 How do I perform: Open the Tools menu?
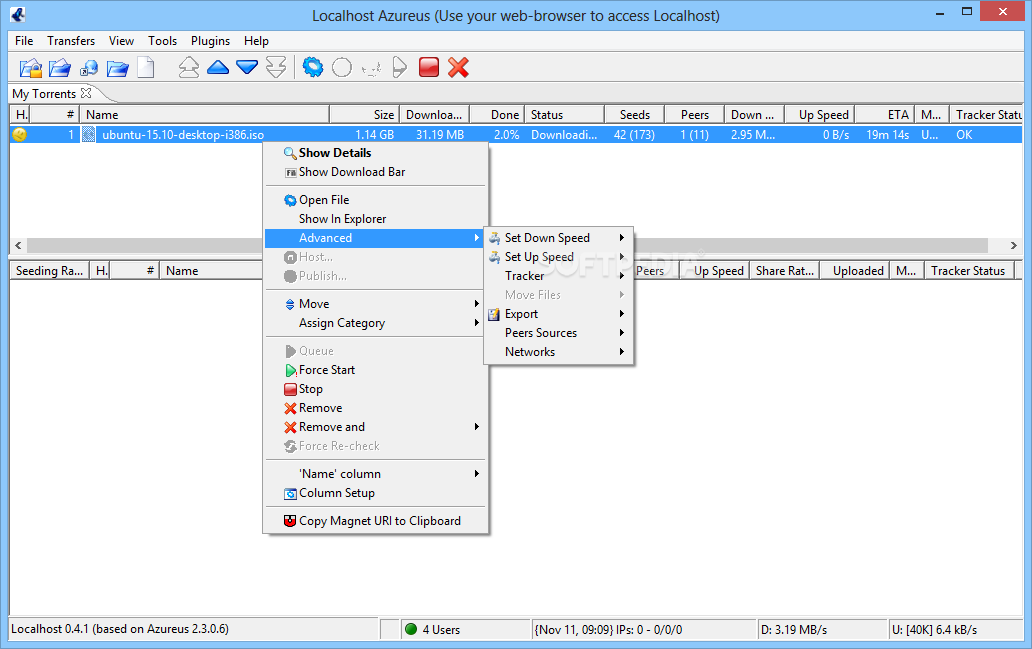163,41
